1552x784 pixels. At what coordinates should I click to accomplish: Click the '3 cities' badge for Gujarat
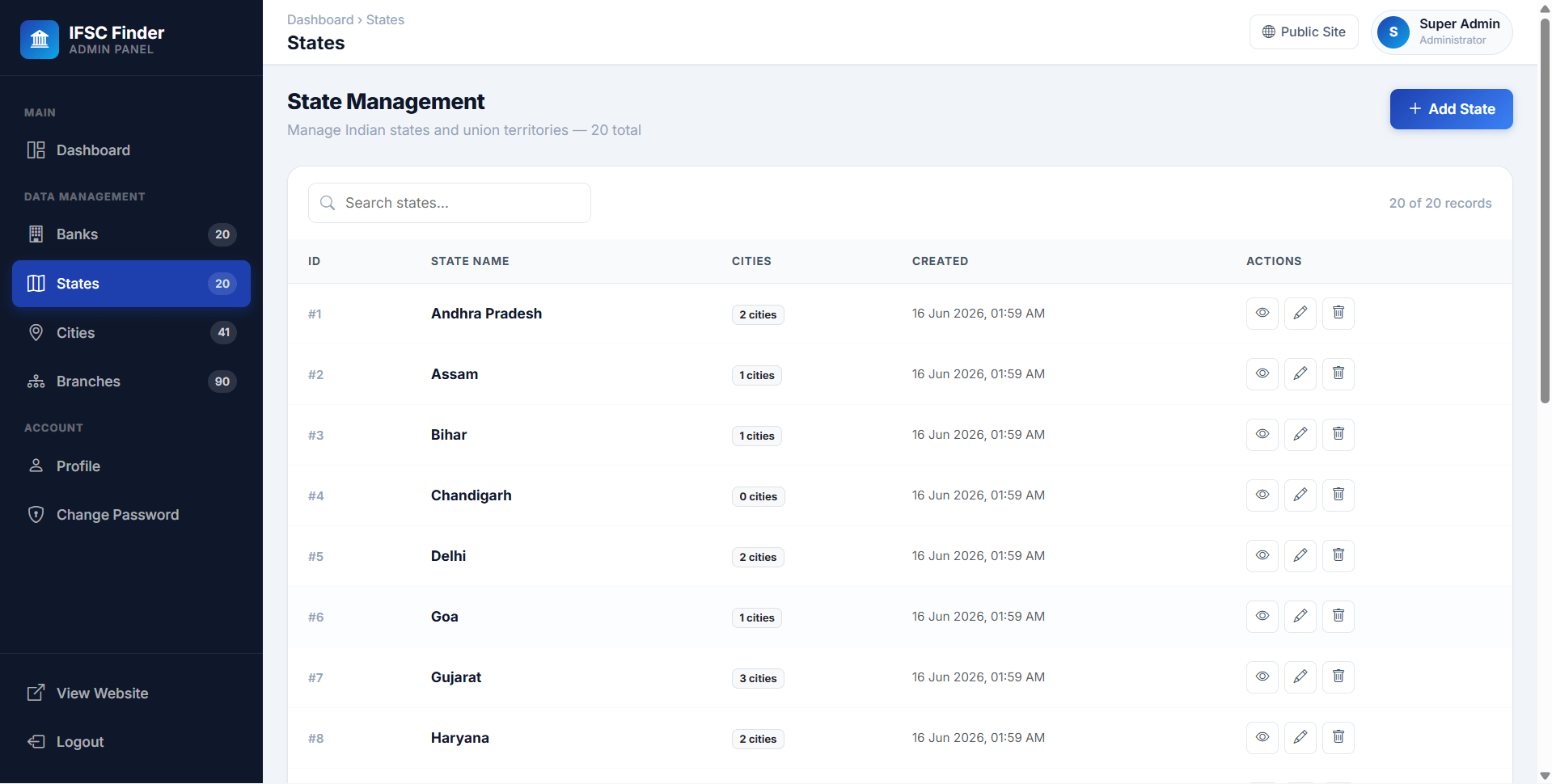pos(758,678)
